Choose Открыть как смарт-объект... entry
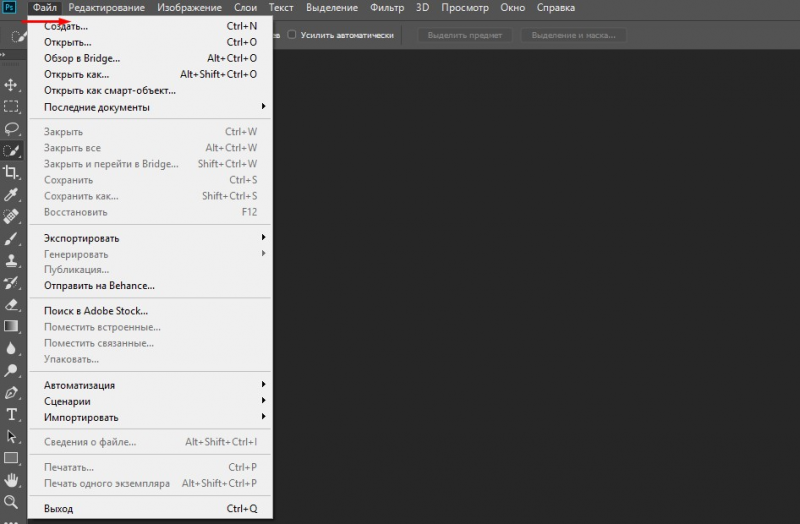Image resolution: width=800 pixels, height=524 pixels. click(151, 91)
